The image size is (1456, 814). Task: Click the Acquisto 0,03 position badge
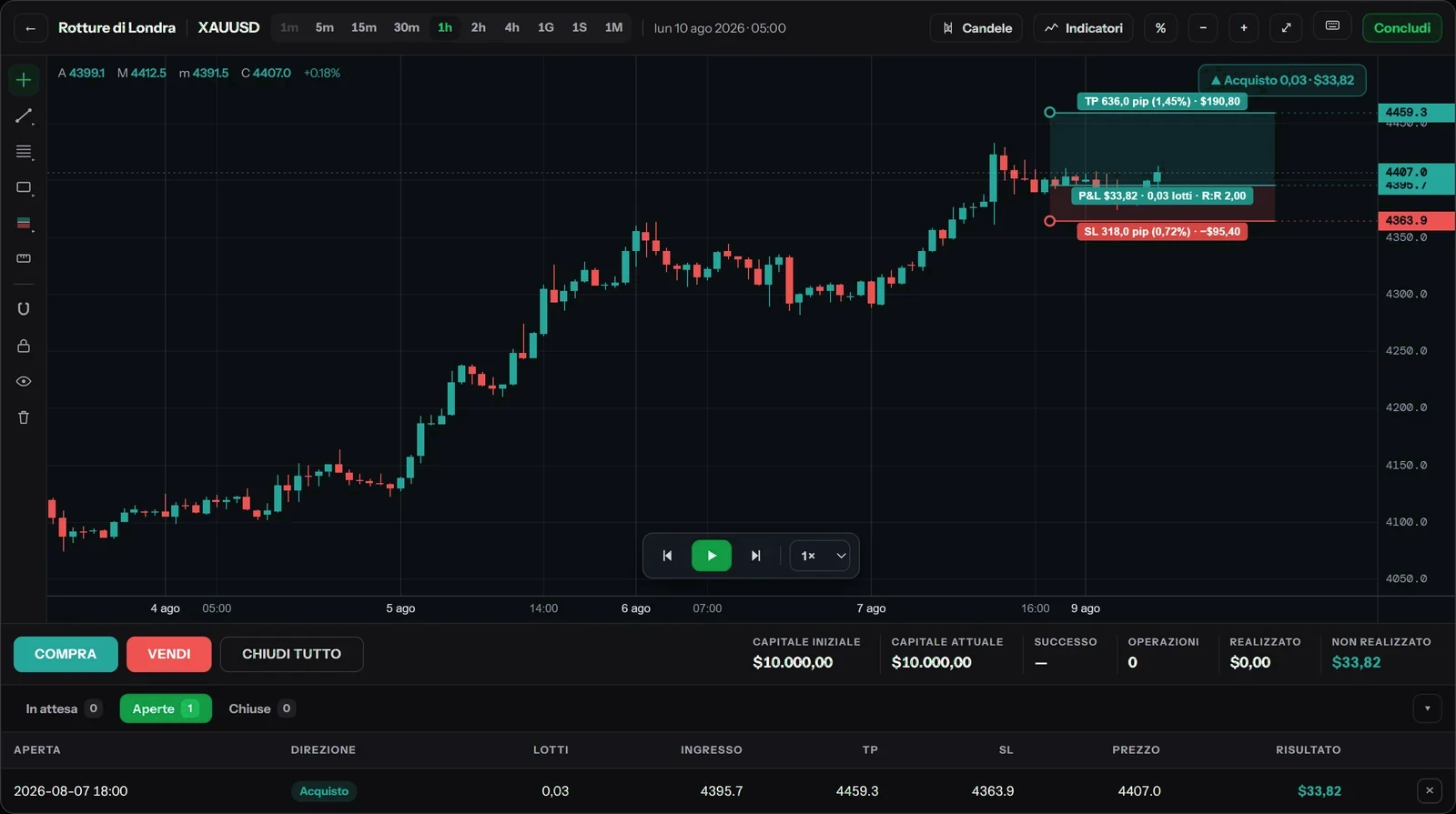click(x=1282, y=80)
